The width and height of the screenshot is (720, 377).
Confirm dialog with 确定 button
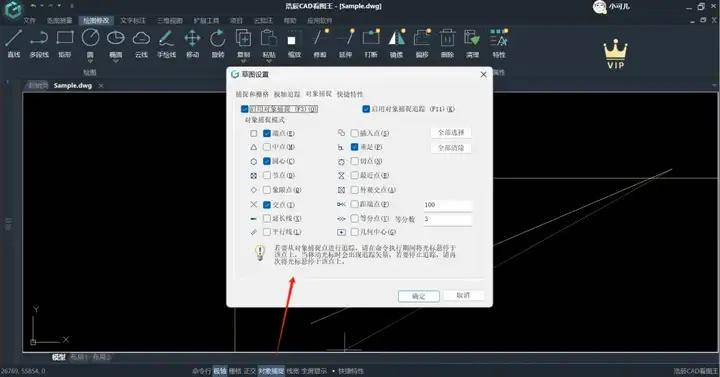tap(419, 296)
